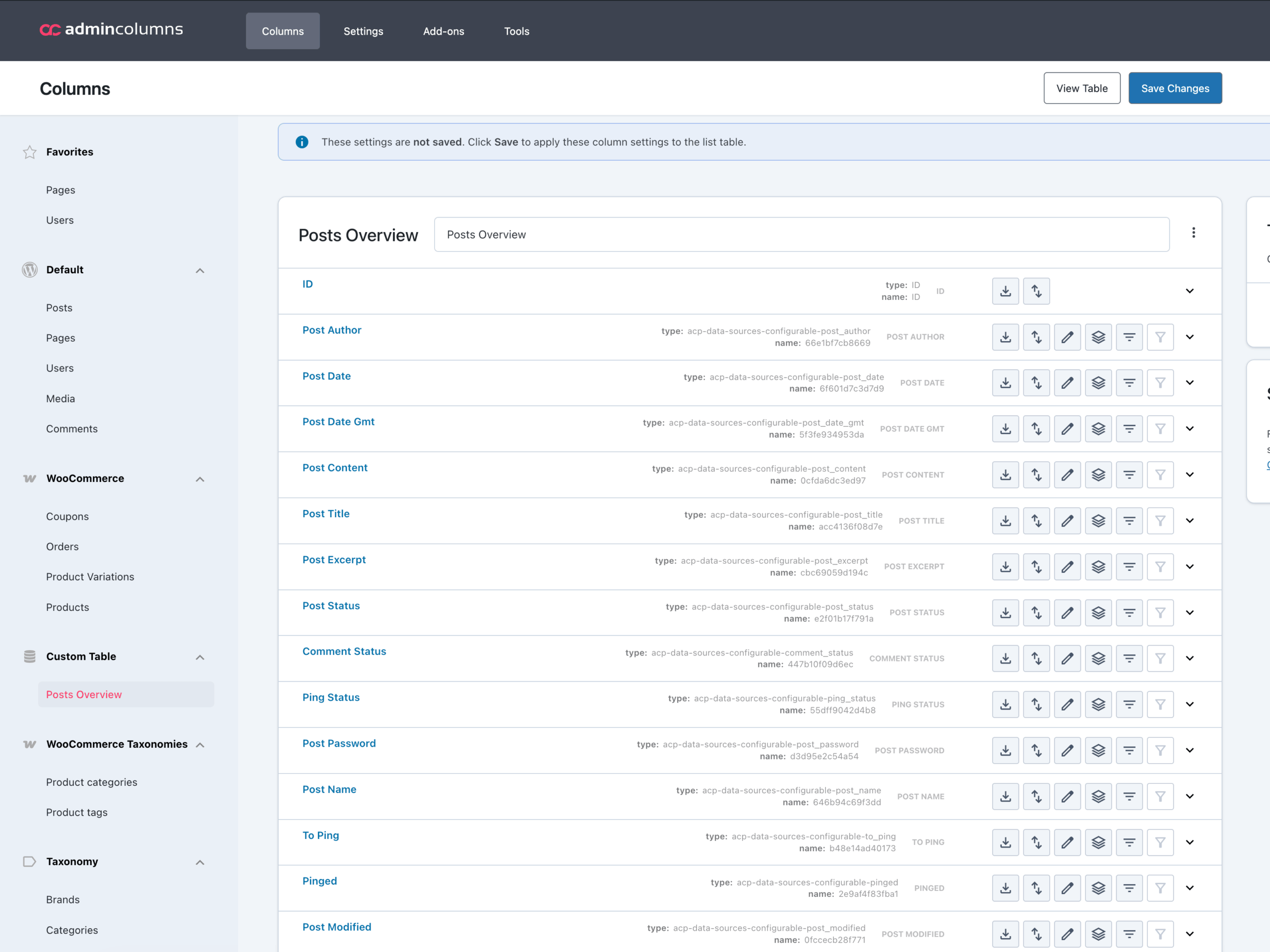Click layers bulk-edit icon for Post Content
The height and width of the screenshot is (952, 1270).
1098,475
